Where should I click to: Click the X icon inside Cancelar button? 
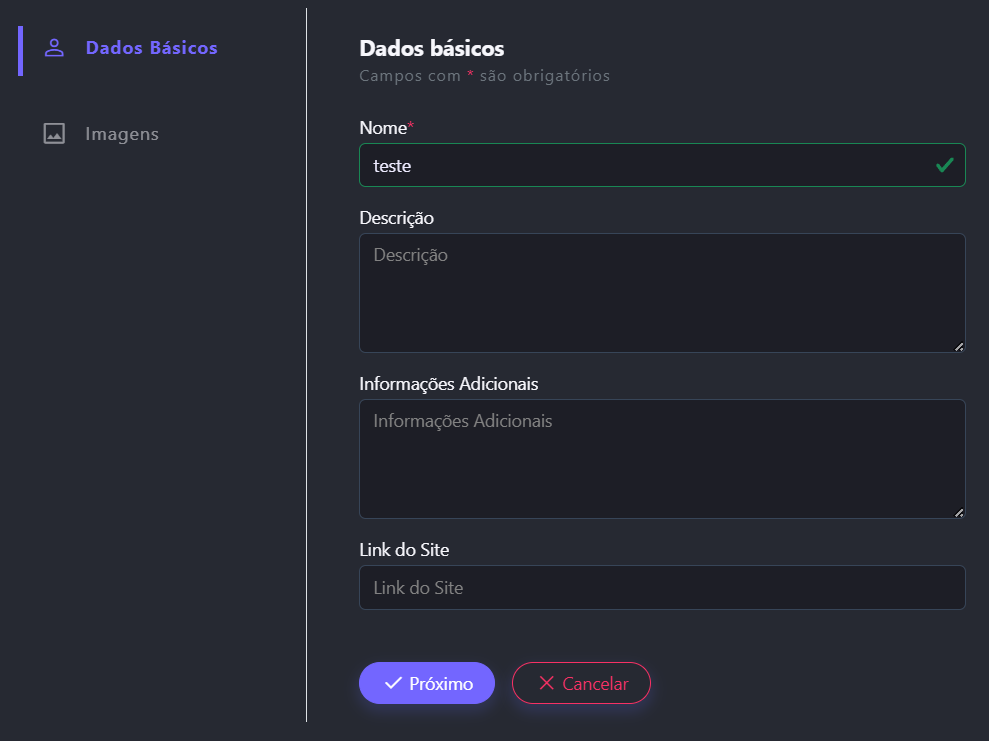(x=546, y=683)
